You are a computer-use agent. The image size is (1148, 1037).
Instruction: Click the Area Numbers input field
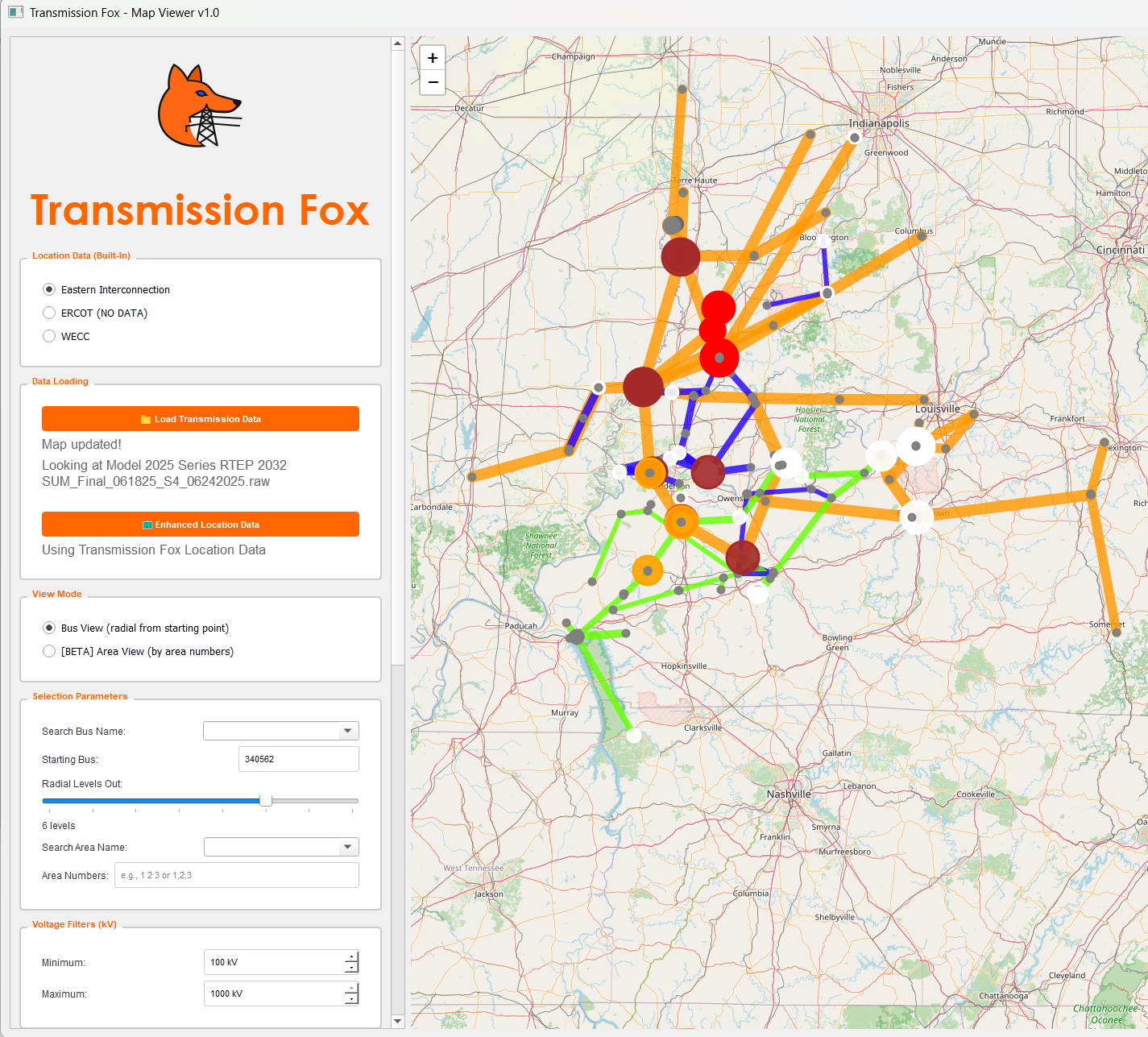coord(236,875)
